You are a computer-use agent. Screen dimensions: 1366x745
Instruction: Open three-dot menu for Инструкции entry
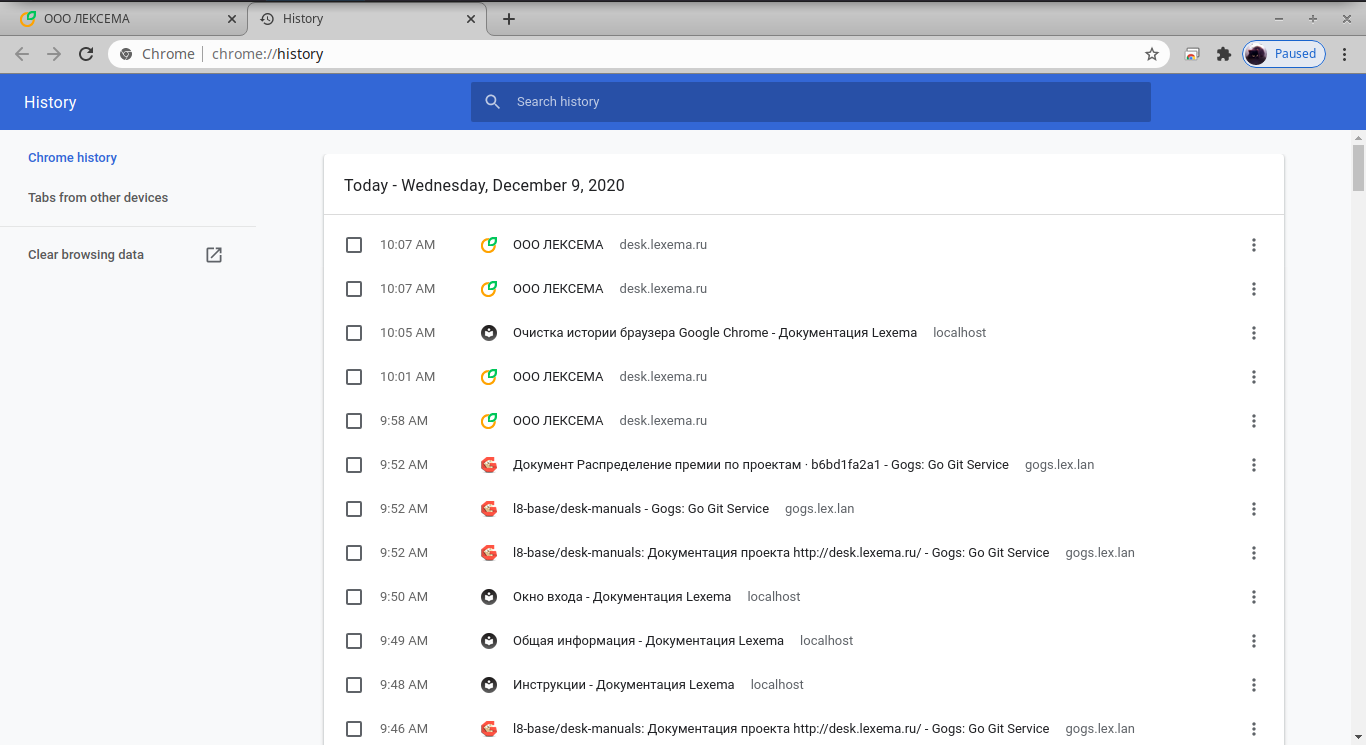point(1253,685)
